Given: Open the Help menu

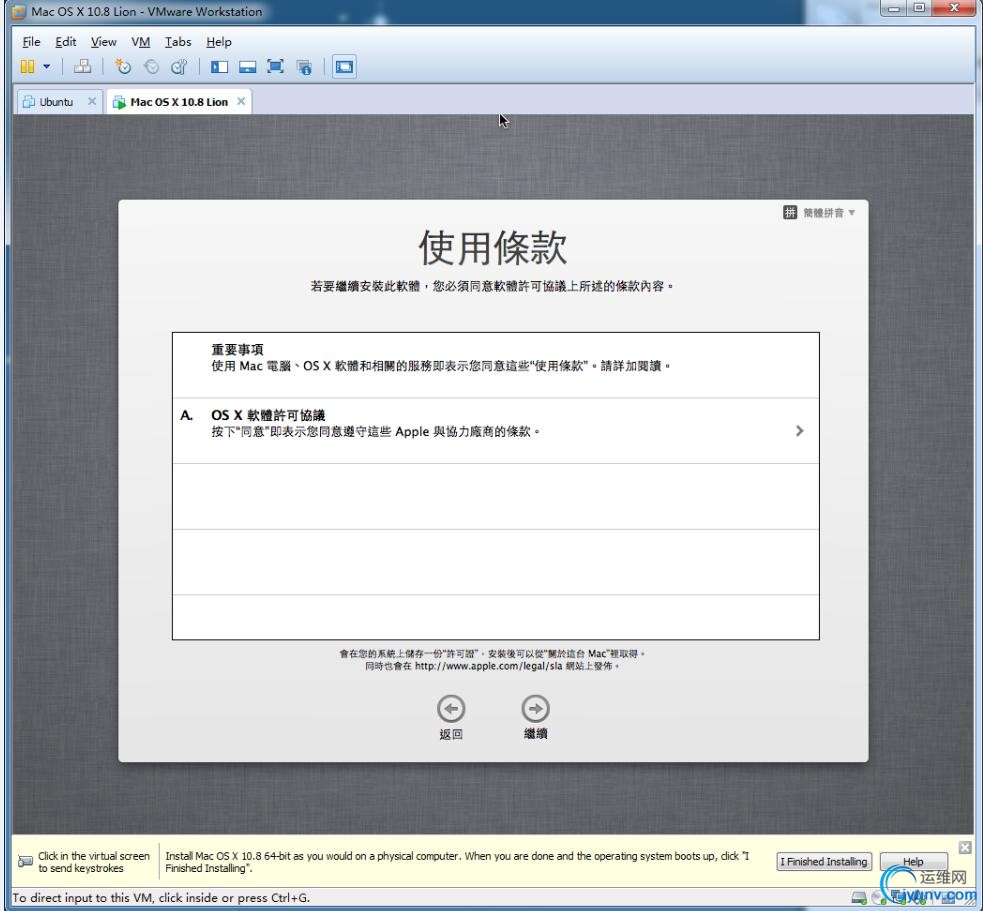Looking at the screenshot, I should click(219, 42).
